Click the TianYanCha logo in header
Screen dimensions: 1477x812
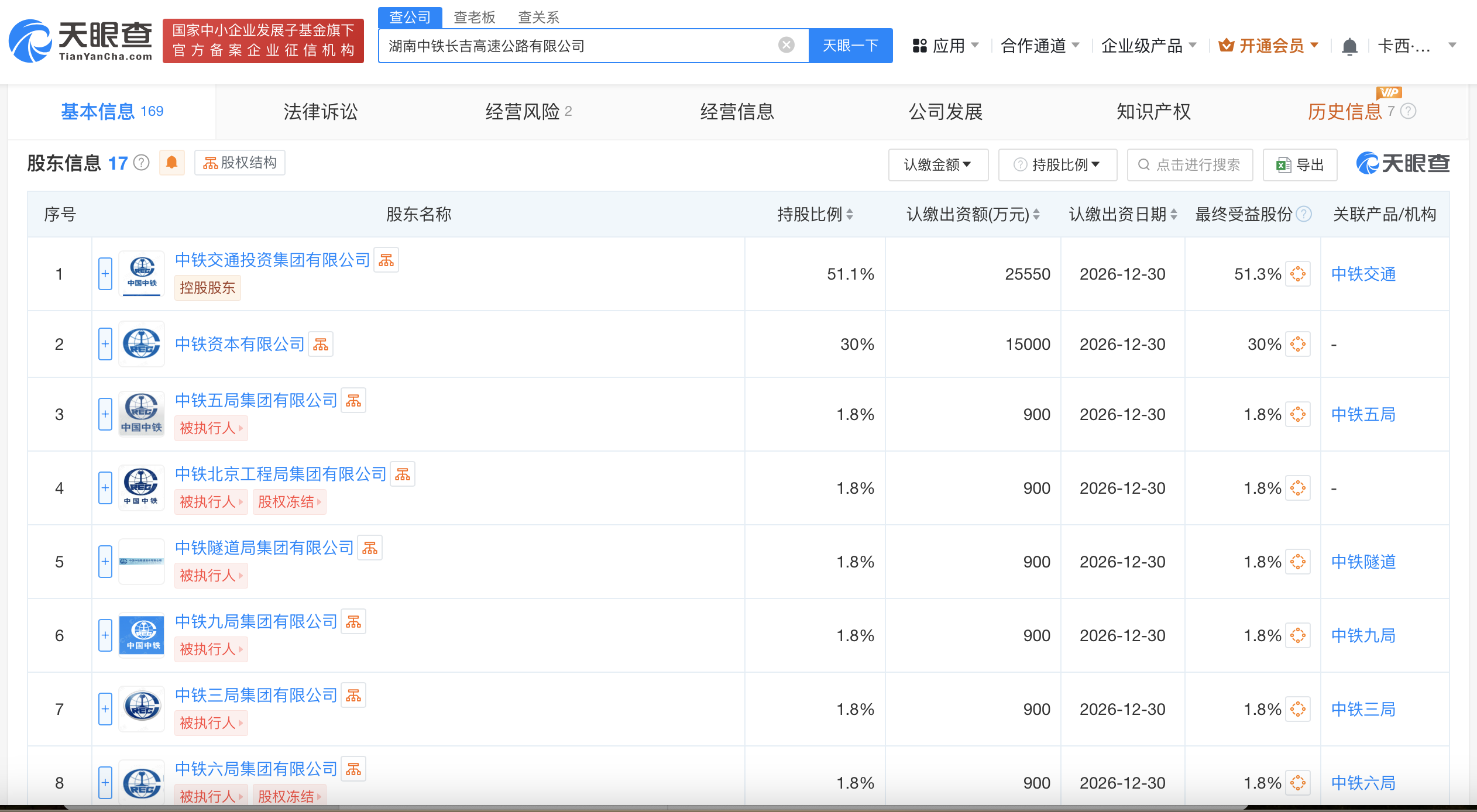click(x=81, y=41)
